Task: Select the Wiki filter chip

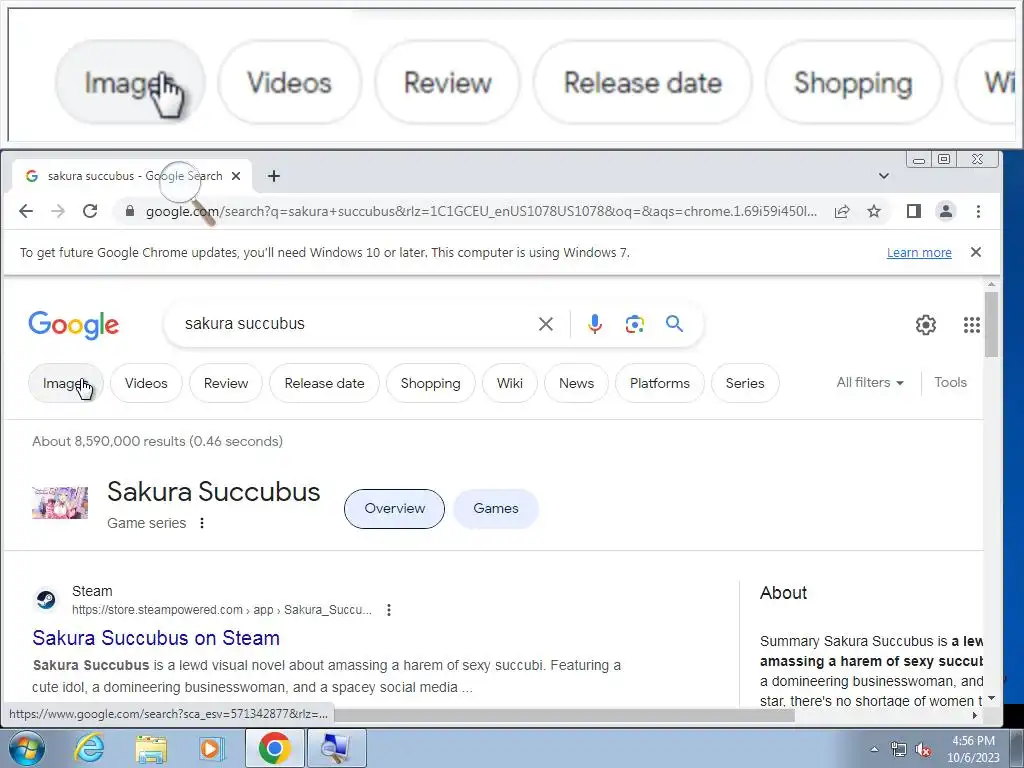Action: (509, 383)
